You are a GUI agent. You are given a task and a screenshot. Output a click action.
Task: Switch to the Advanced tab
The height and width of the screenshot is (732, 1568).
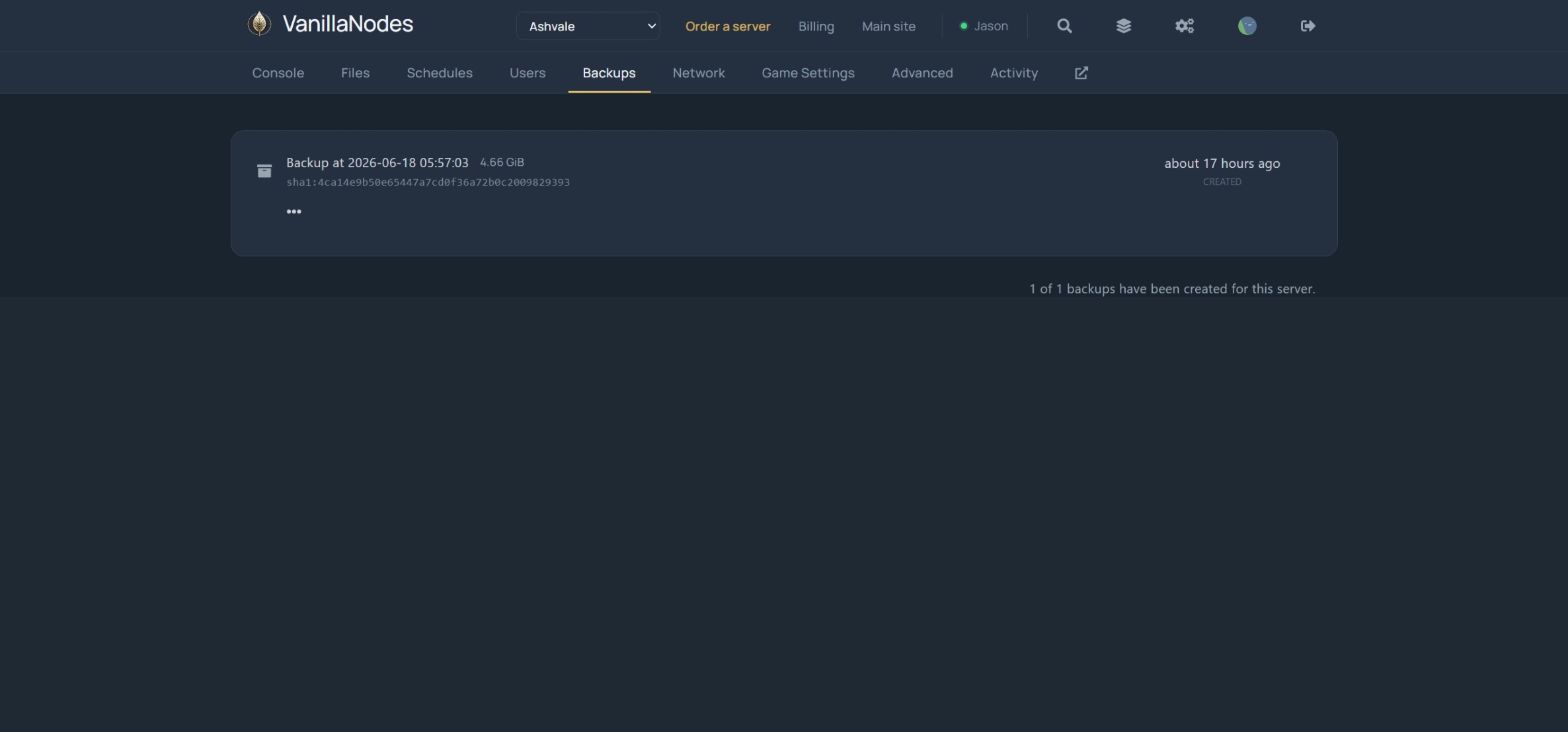pyautogui.click(x=922, y=73)
